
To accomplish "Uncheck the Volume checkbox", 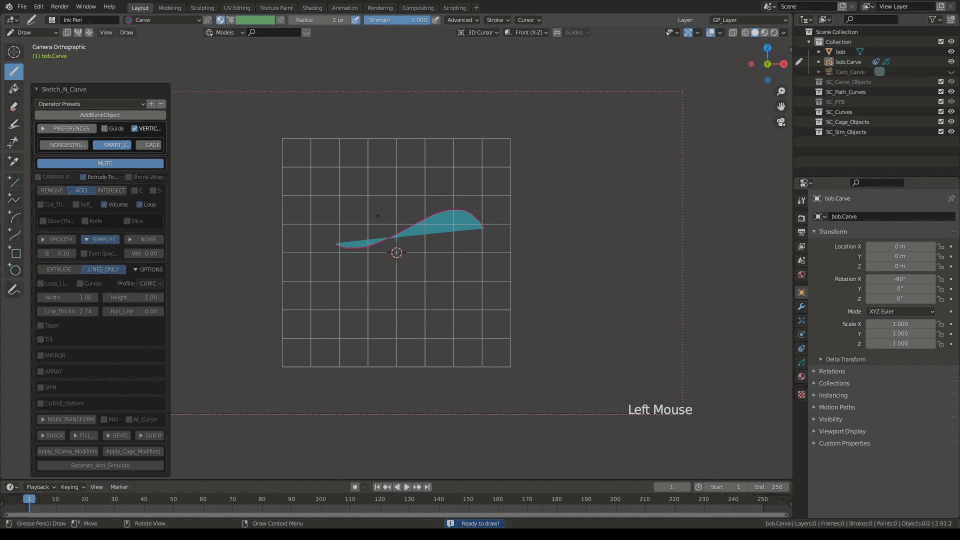I will [103, 204].
